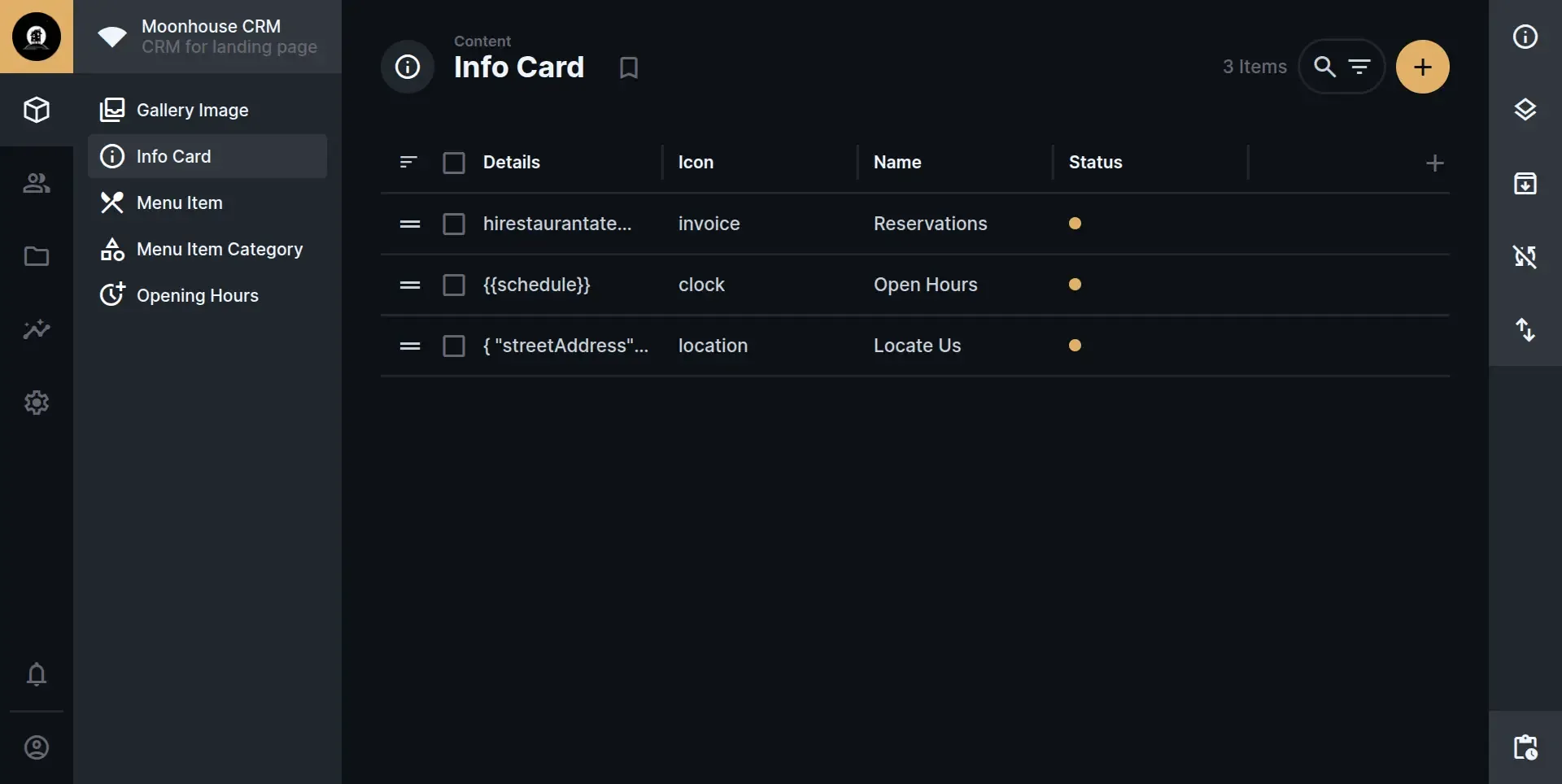Open the filter list icon beside search
The width and height of the screenshot is (1562, 784).
click(1359, 67)
